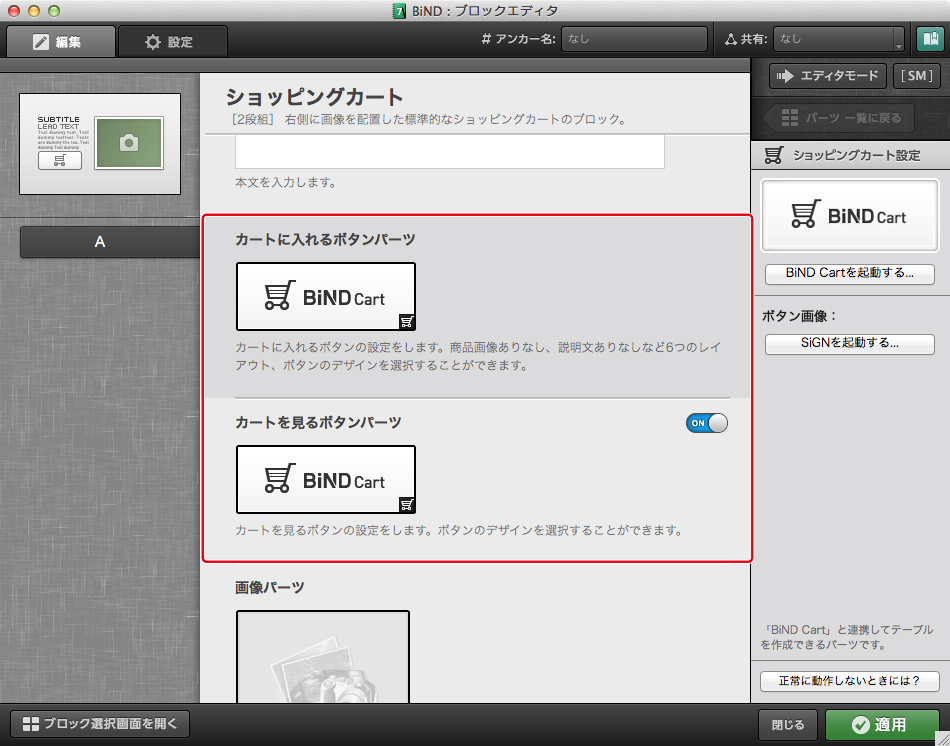950x746 pixels.
Task: Open ブロック選択画面を開く
Action: click(100, 724)
